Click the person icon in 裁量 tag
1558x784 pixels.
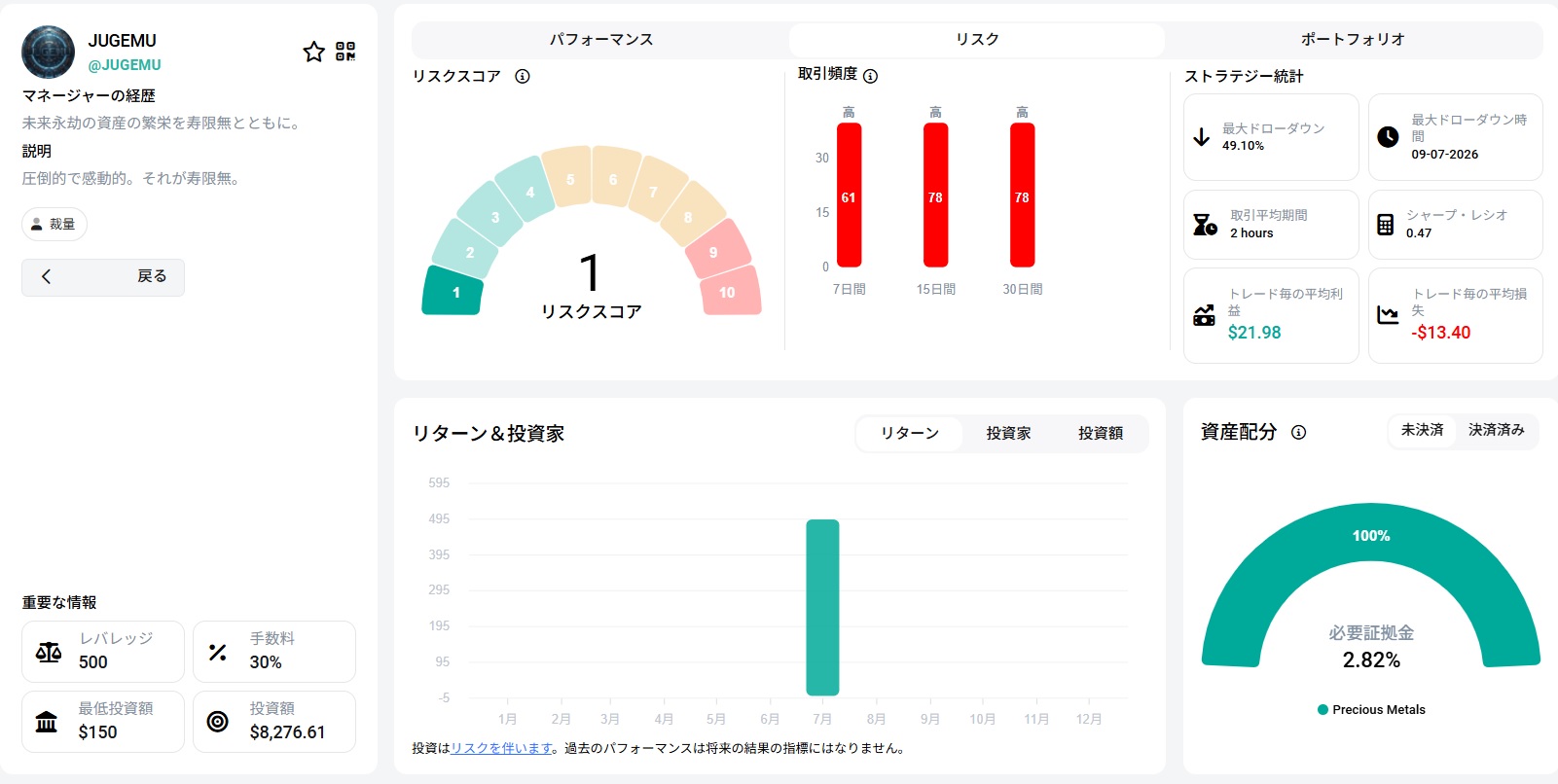[x=37, y=225]
